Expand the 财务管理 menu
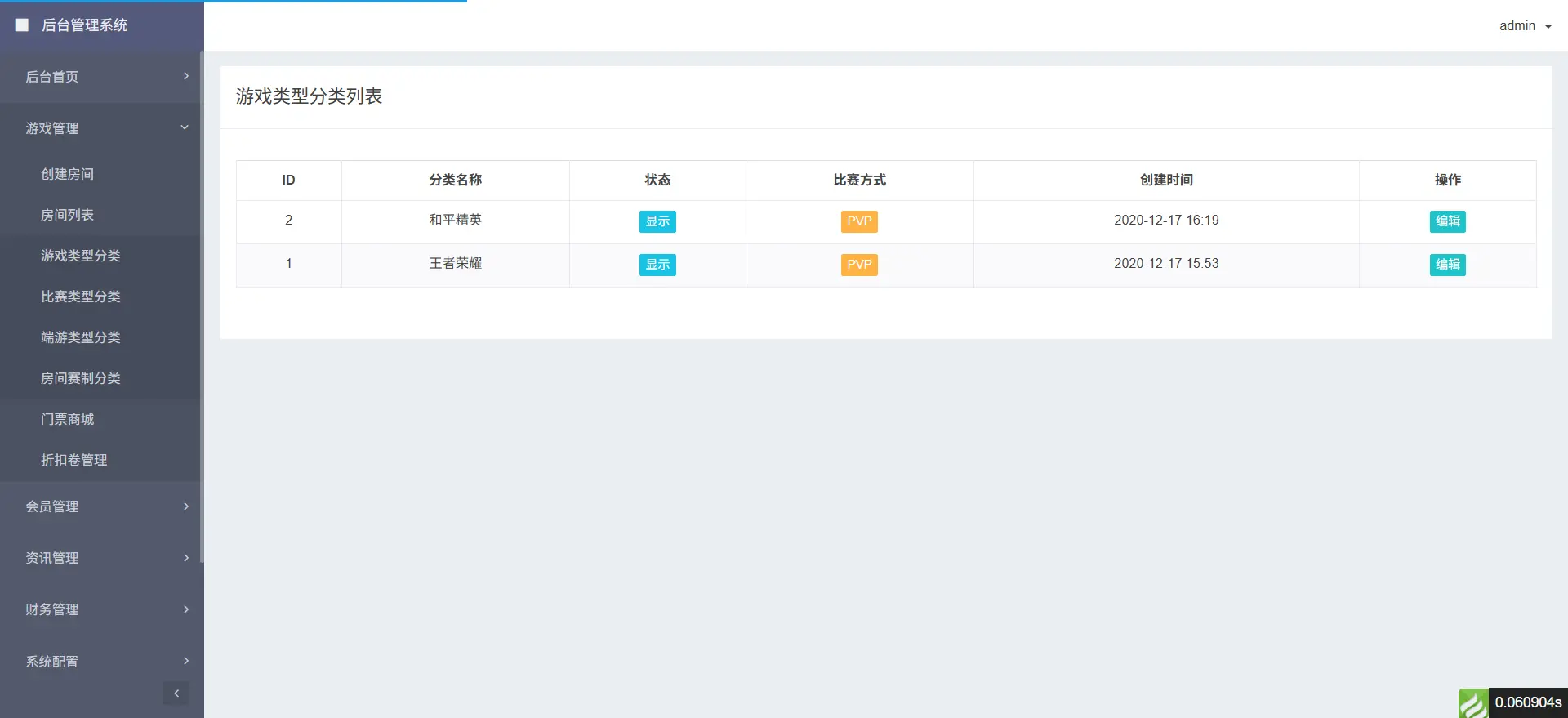Image resolution: width=1568 pixels, height=718 pixels. pyautogui.click(x=101, y=609)
